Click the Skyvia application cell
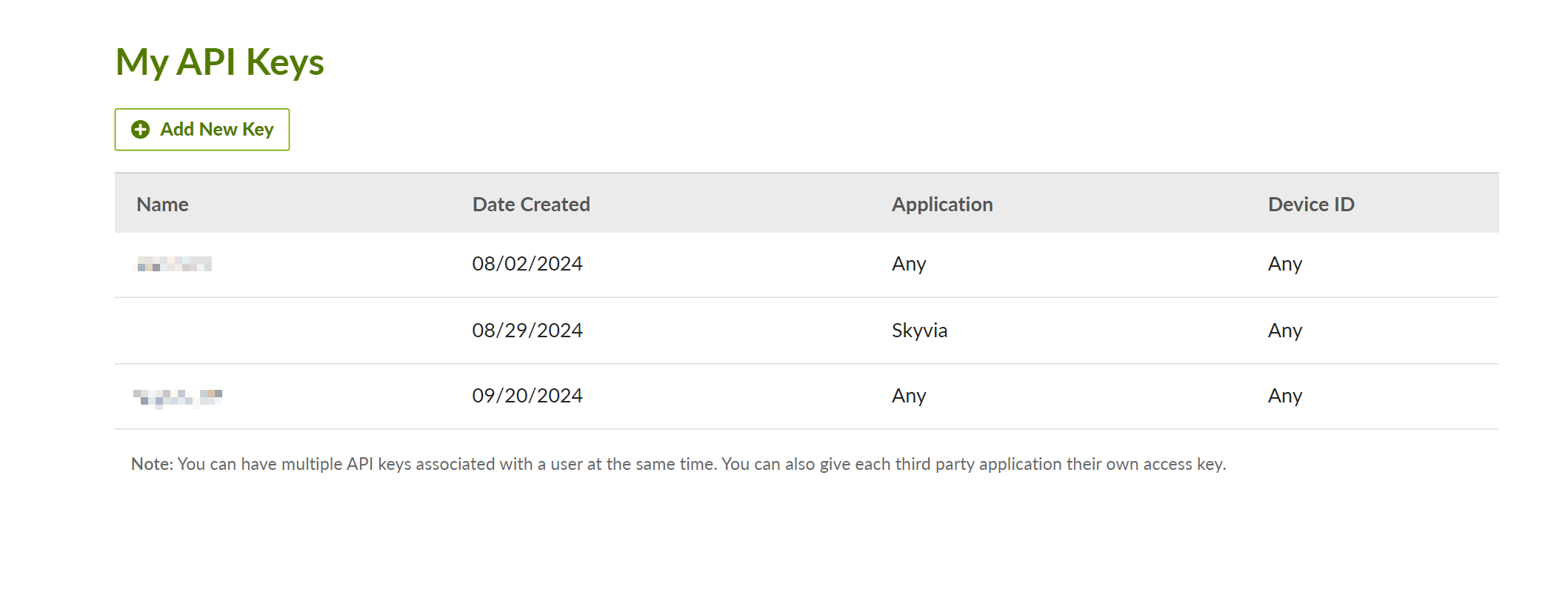 click(919, 331)
